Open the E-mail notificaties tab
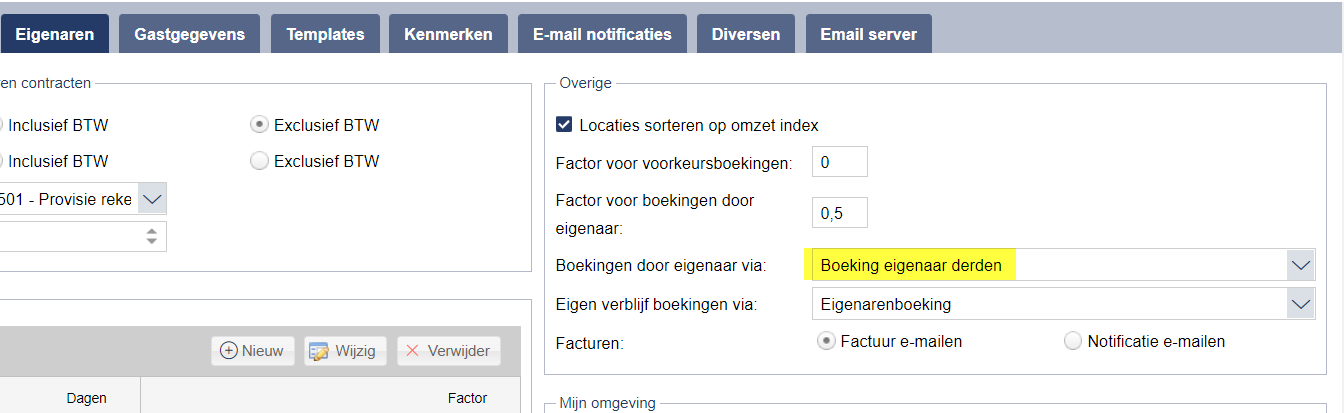Screen dimensions: 1344x413 (602, 33)
